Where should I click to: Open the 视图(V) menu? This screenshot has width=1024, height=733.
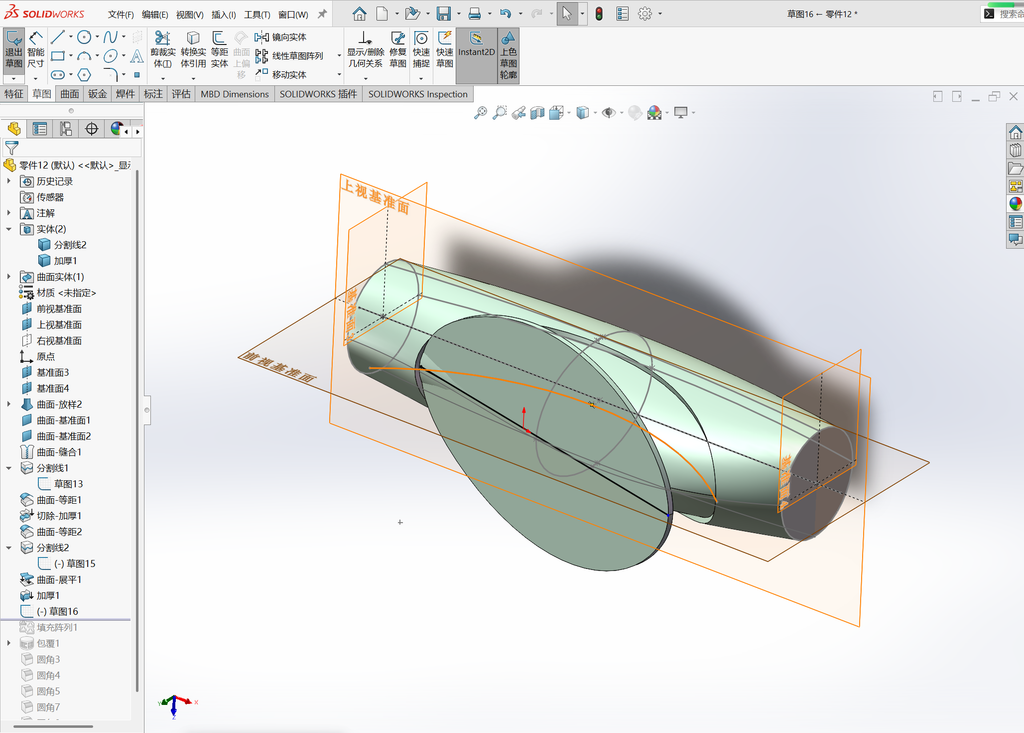tap(189, 14)
